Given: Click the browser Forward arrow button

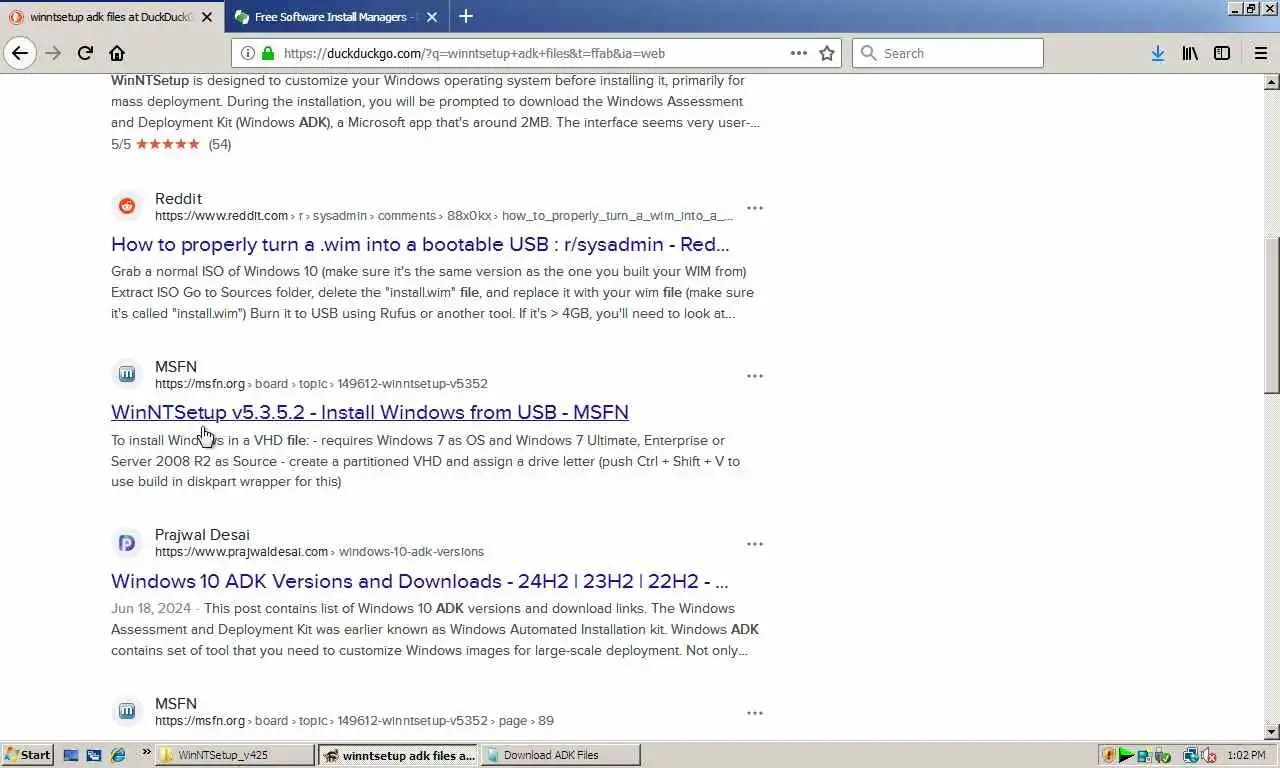Looking at the screenshot, I should (53, 53).
